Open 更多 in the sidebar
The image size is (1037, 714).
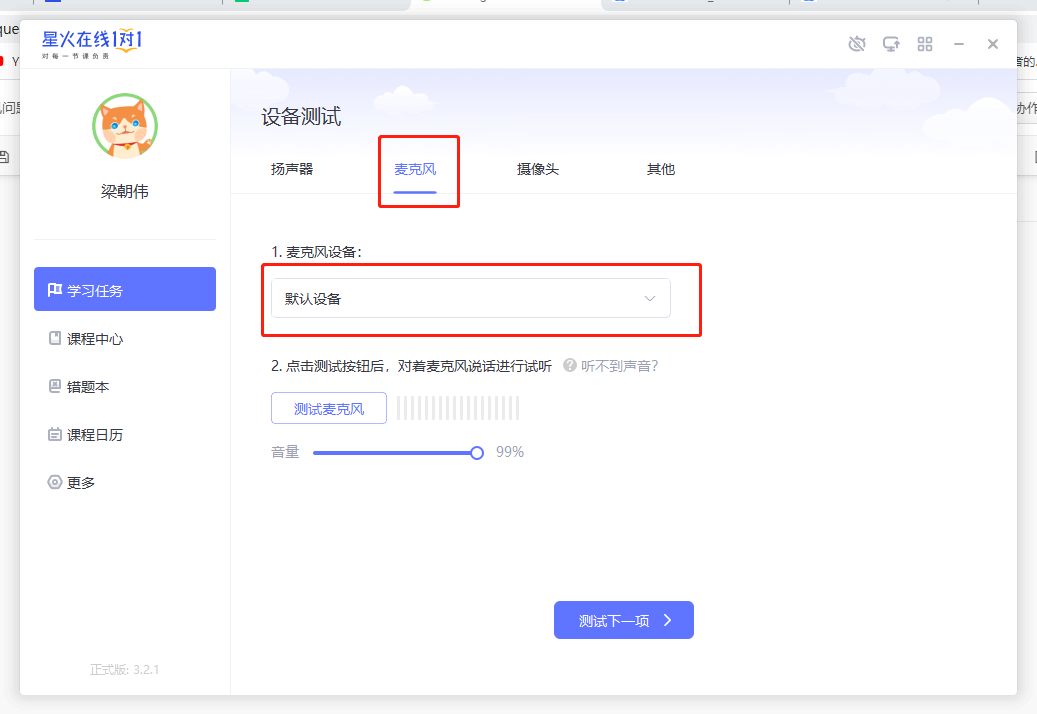pos(125,483)
